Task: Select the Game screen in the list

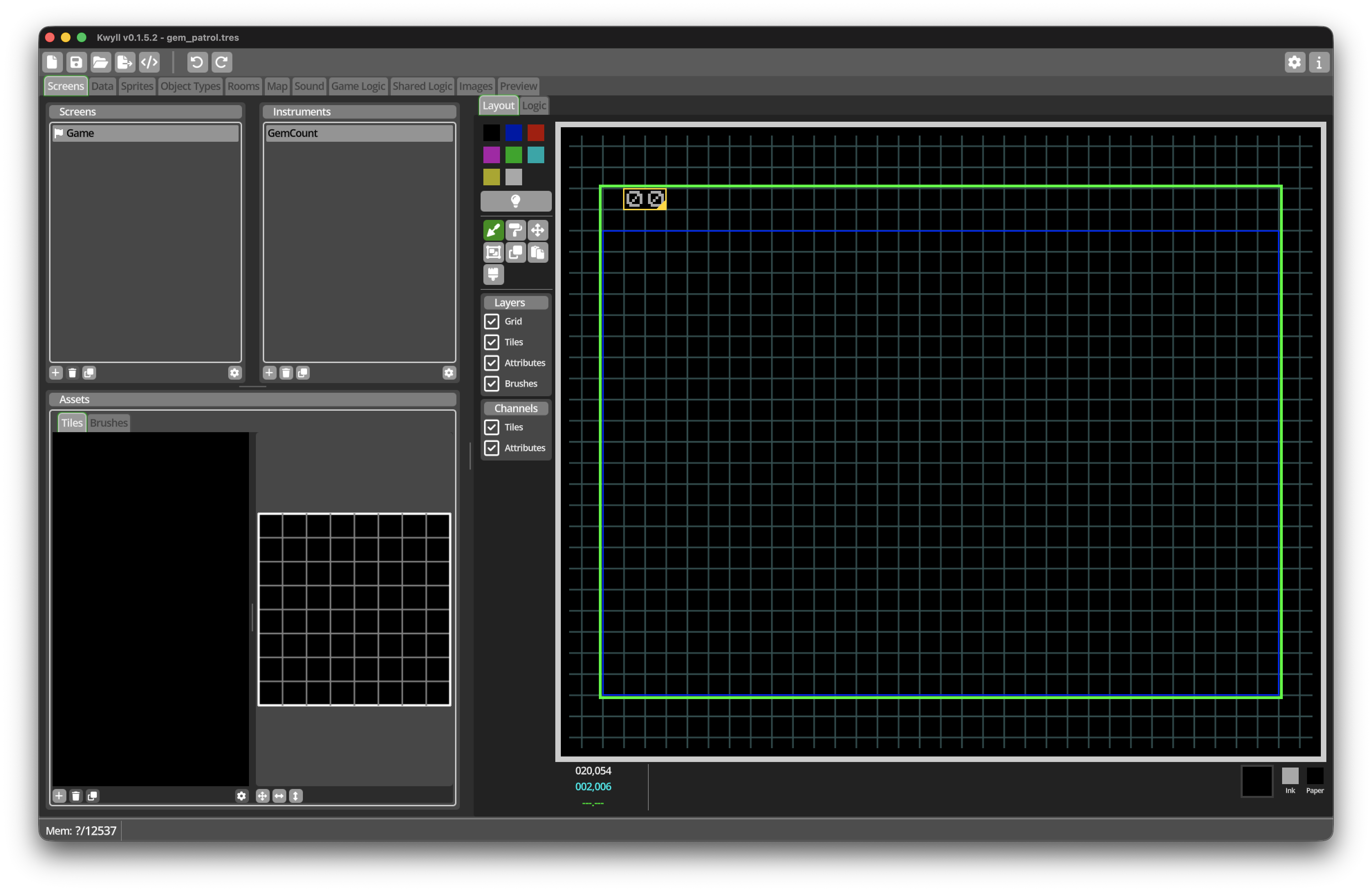Action: click(145, 133)
